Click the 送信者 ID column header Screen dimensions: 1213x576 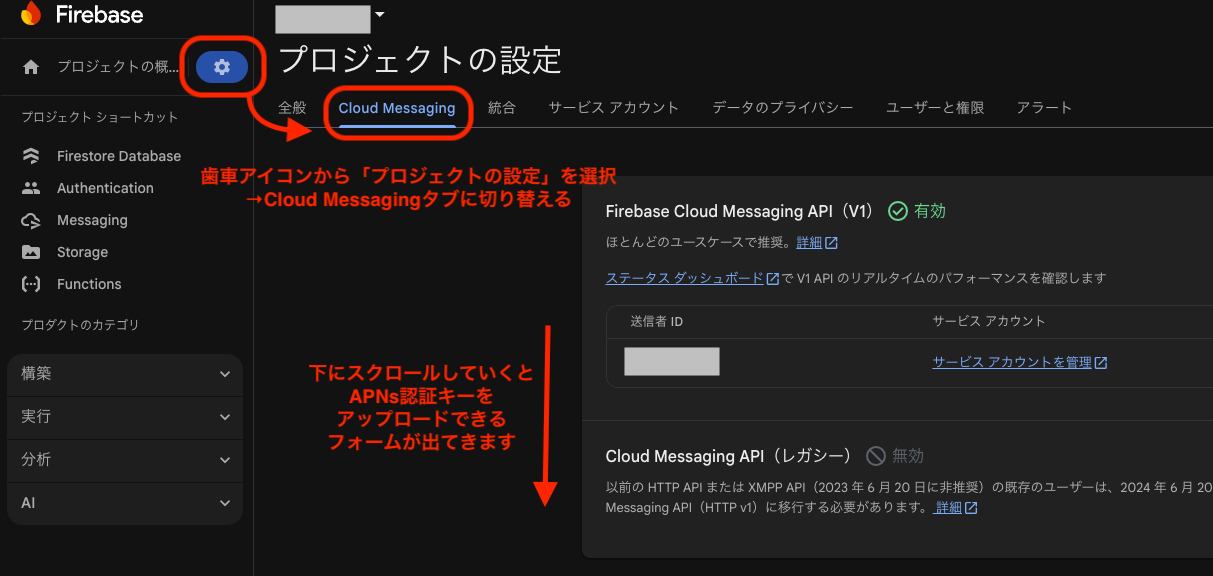click(x=657, y=322)
